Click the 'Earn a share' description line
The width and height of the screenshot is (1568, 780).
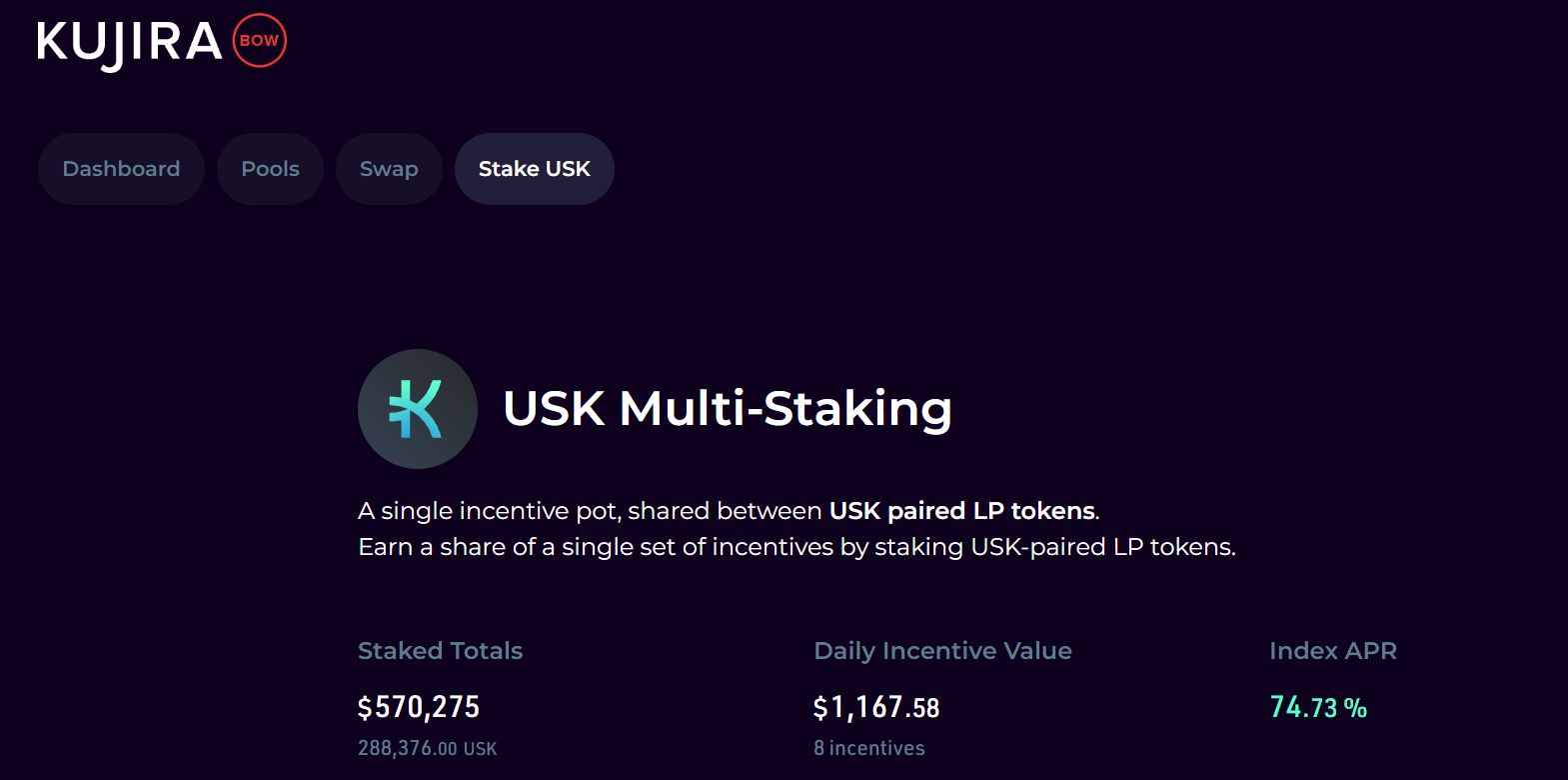[x=796, y=547]
